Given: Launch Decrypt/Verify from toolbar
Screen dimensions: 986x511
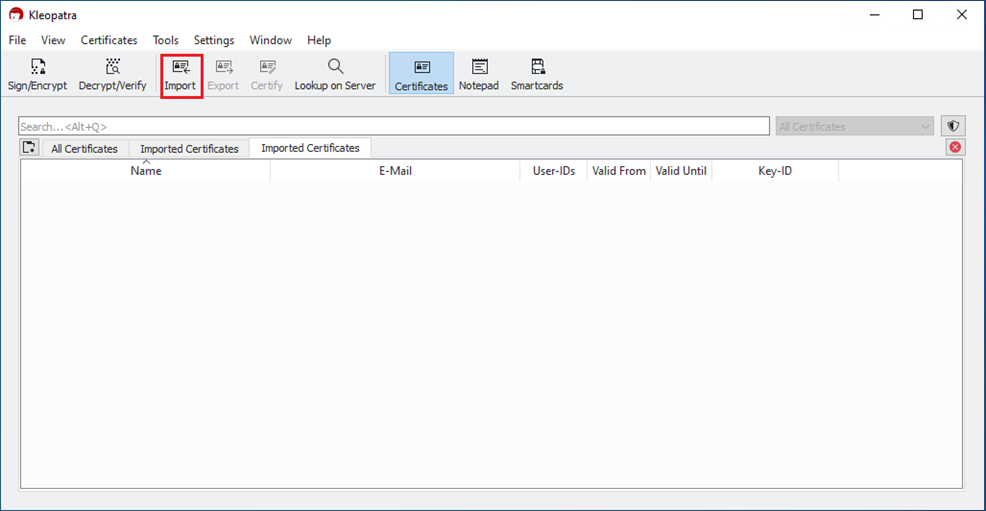Looking at the screenshot, I should tap(113, 74).
